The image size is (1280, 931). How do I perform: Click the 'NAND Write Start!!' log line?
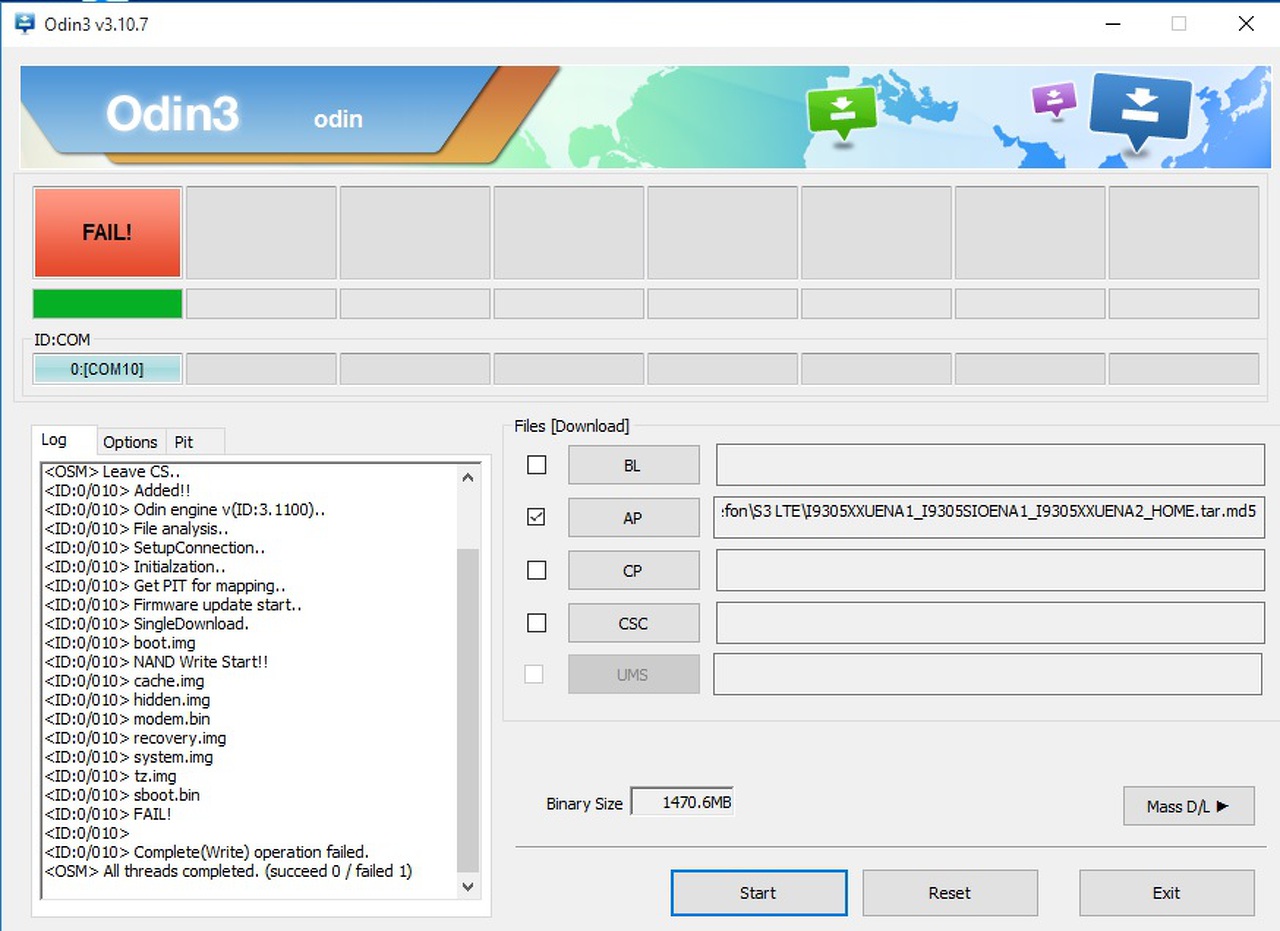click(156, 662)
